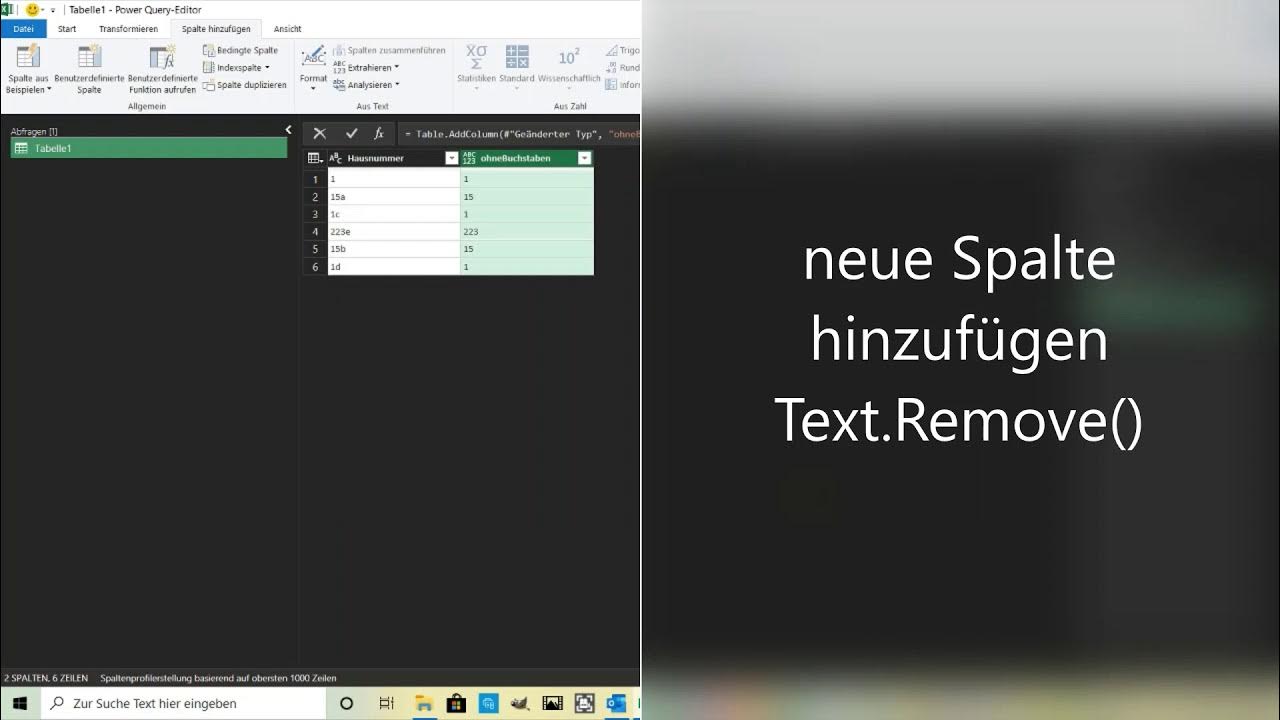Viewport: 1280px width, 720px height.
Task: Select cell 223 in ohneBuchstaben
Action: pyautogui.click(x=527, y=231)
